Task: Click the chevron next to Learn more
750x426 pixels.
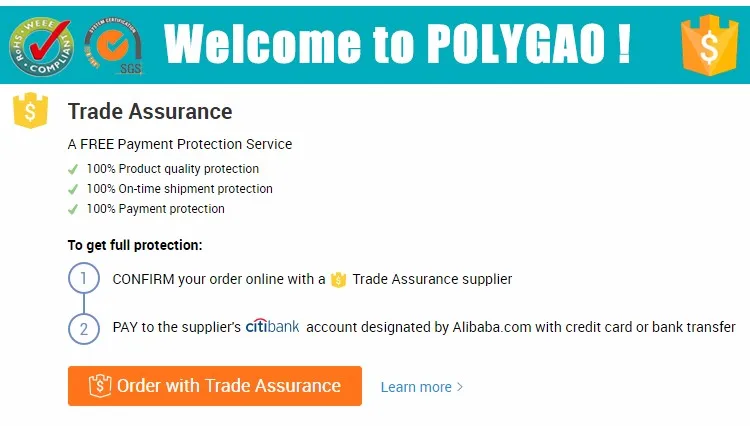Action: coord(460,387)
